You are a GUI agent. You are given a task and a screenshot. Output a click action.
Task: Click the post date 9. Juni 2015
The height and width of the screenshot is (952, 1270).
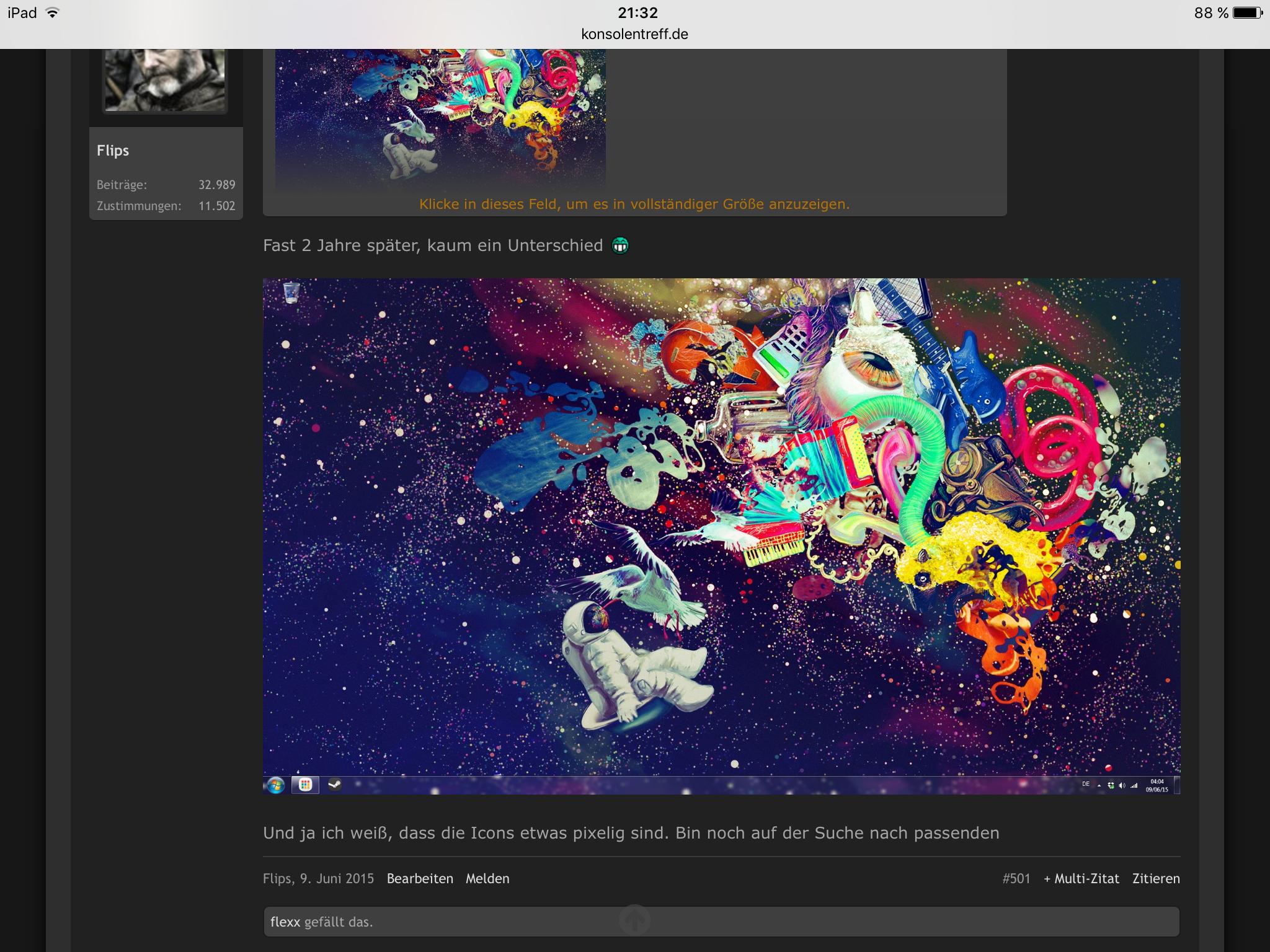click(337, 879)
